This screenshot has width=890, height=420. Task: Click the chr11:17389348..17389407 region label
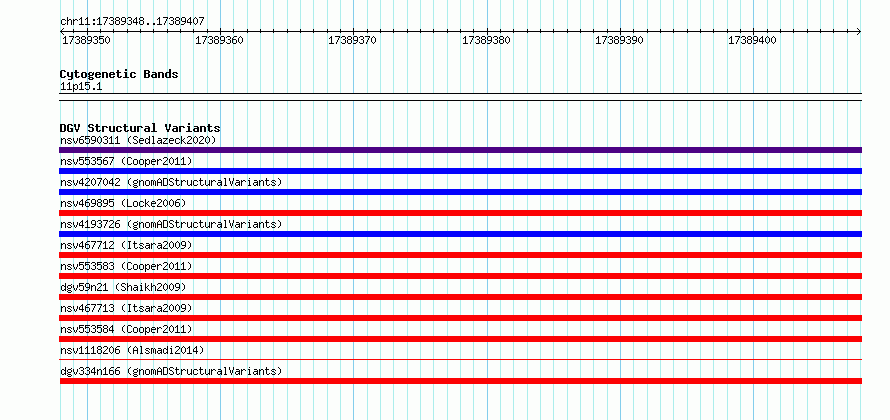point(132,22)
